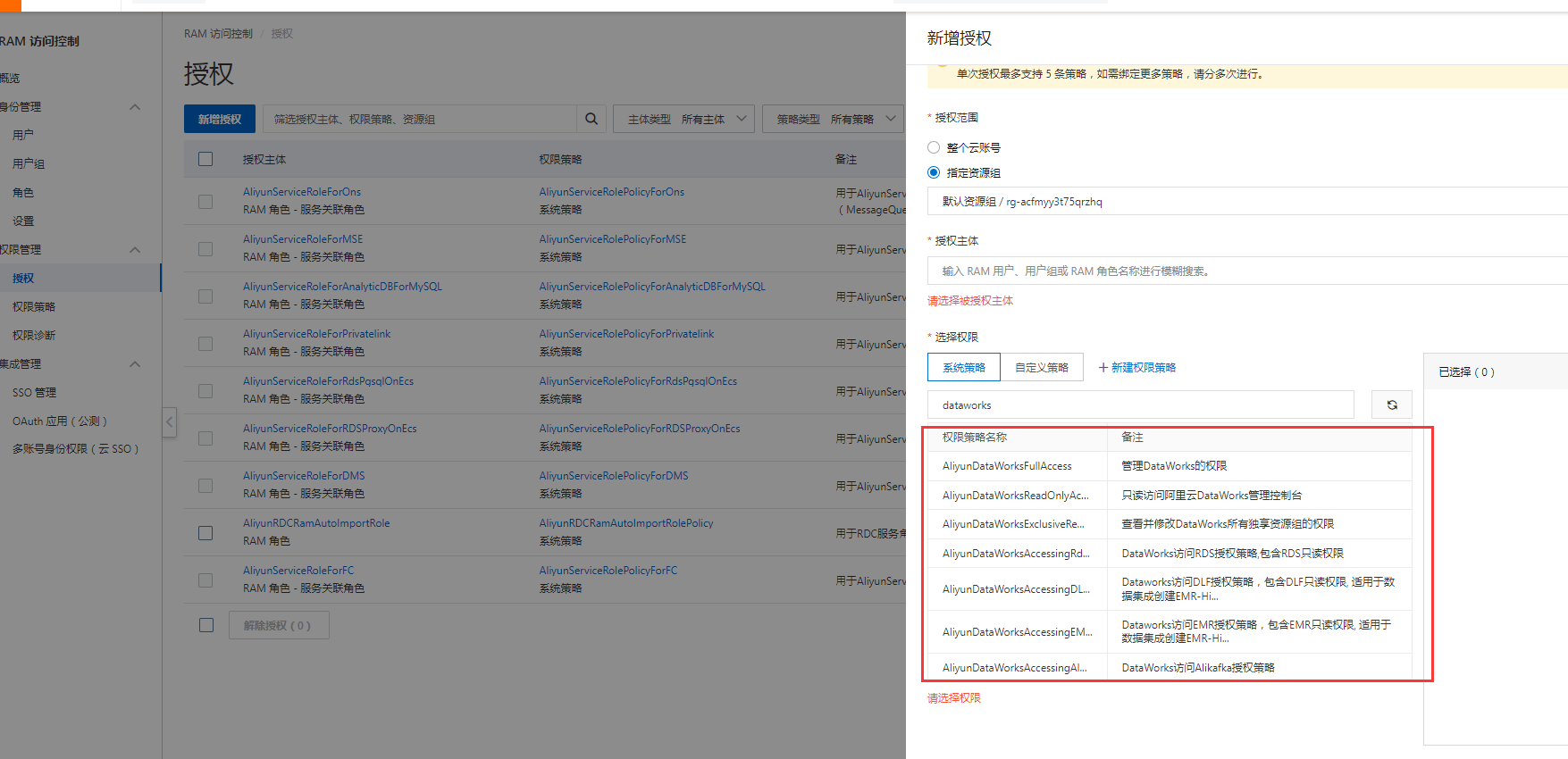The width and height of the screenshot is (1568, 759).
Task: Open the AliyunServiceRolePolicyForFC policy link
Action: pyautogui.click(x=608, y=571)
